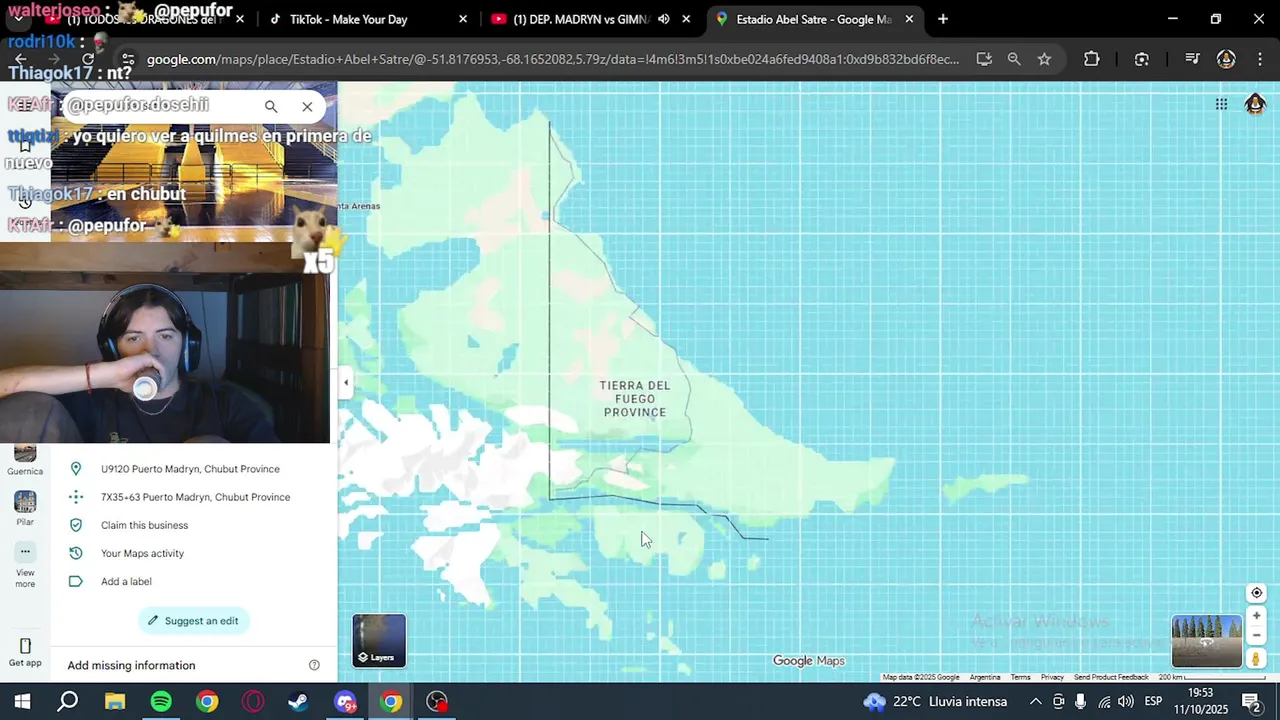This screenshot has height=720, width=1280.
Task: Click Add a label
Action: click(194, 581)
